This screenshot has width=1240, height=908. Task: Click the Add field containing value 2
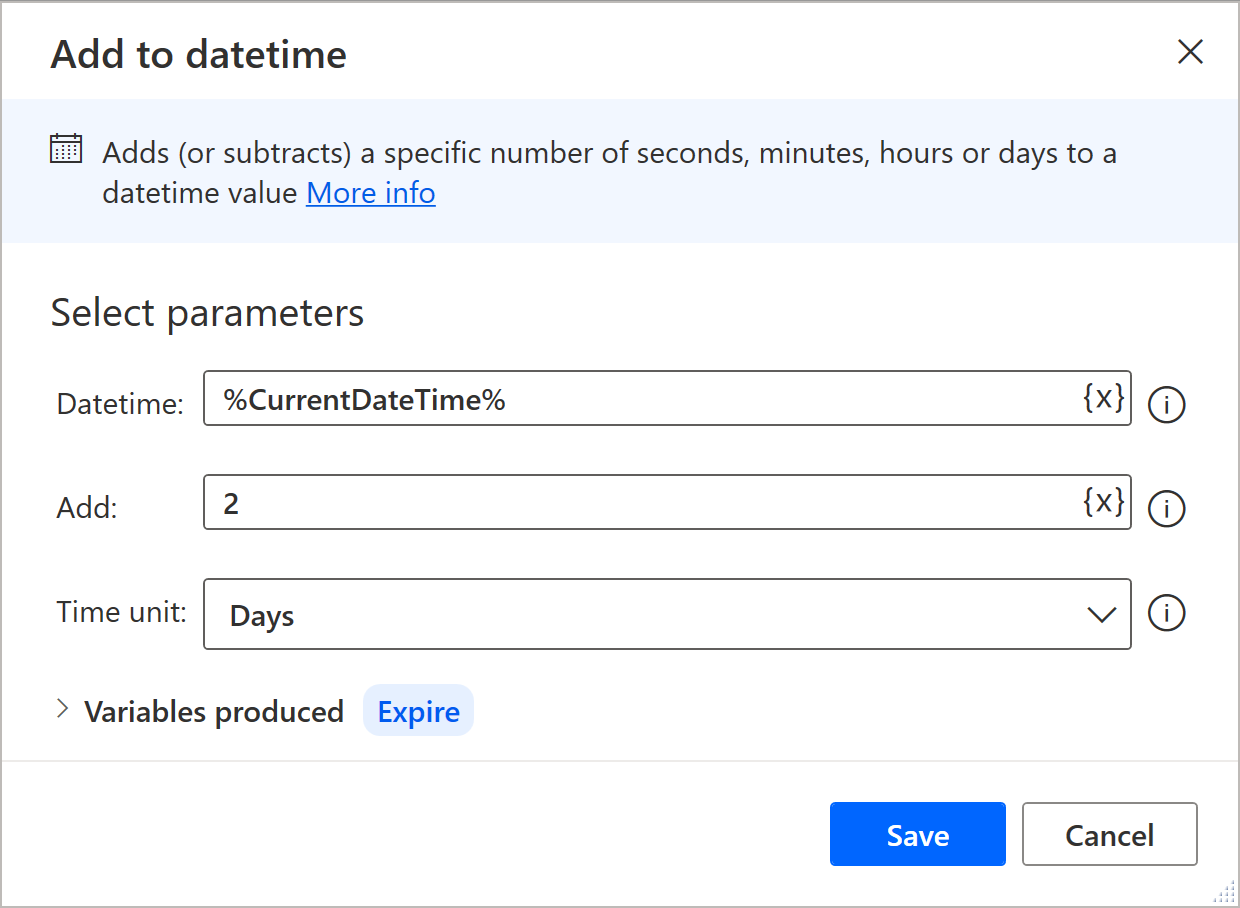pyautogui.click(x=640, y=502)
